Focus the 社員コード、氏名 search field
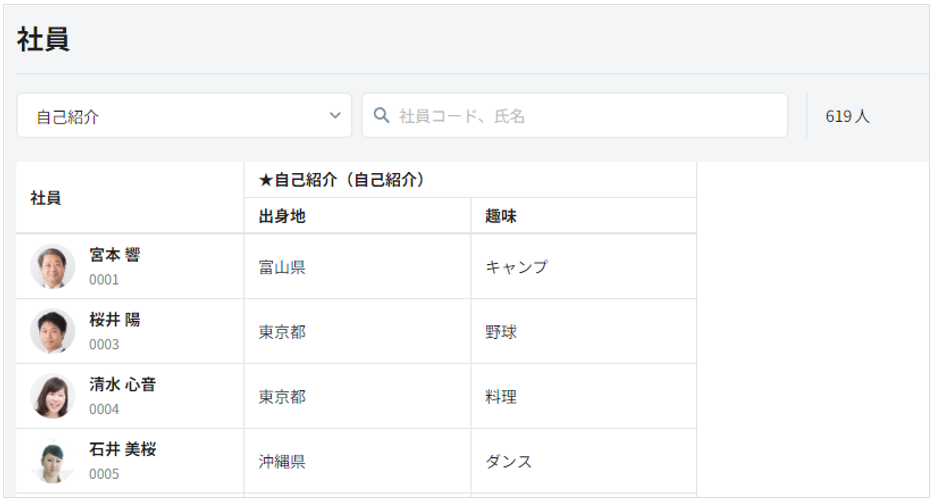 point(585,116)
